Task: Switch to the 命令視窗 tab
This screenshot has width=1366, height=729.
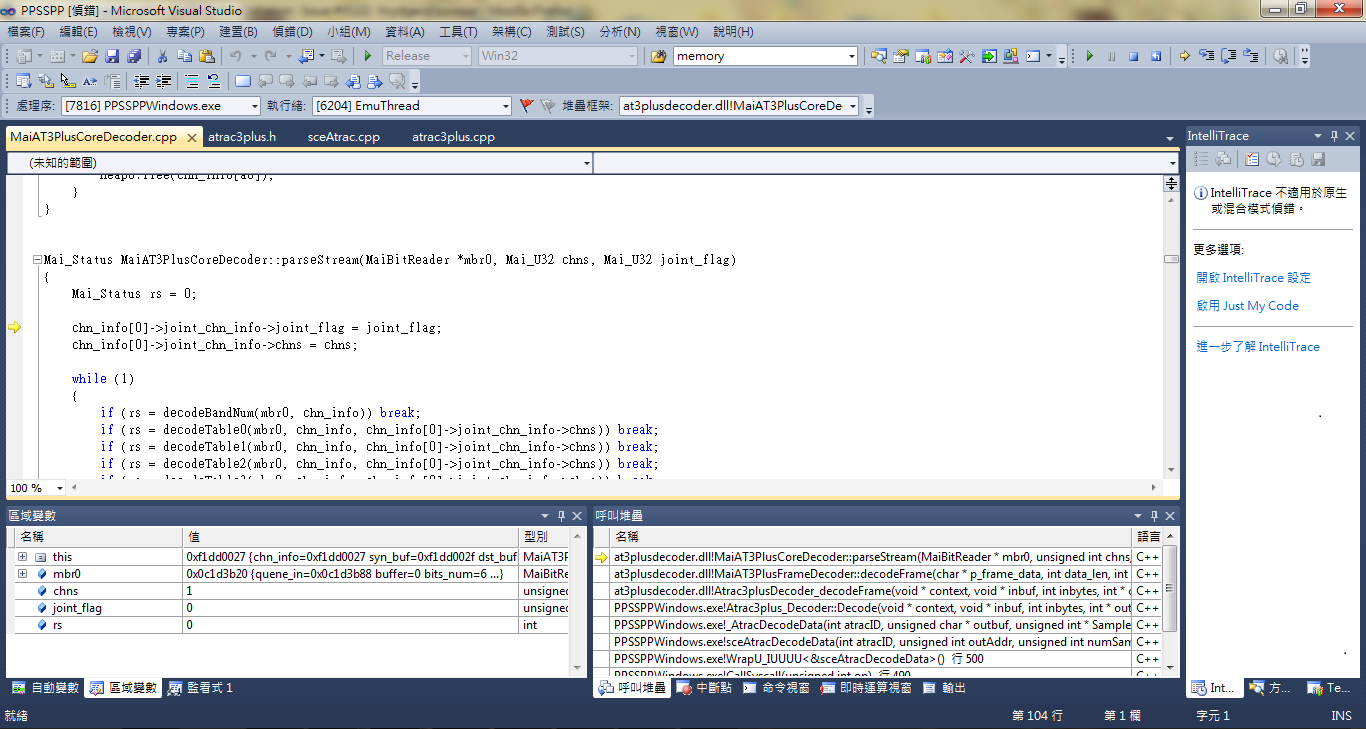Action: click(776, 688)
